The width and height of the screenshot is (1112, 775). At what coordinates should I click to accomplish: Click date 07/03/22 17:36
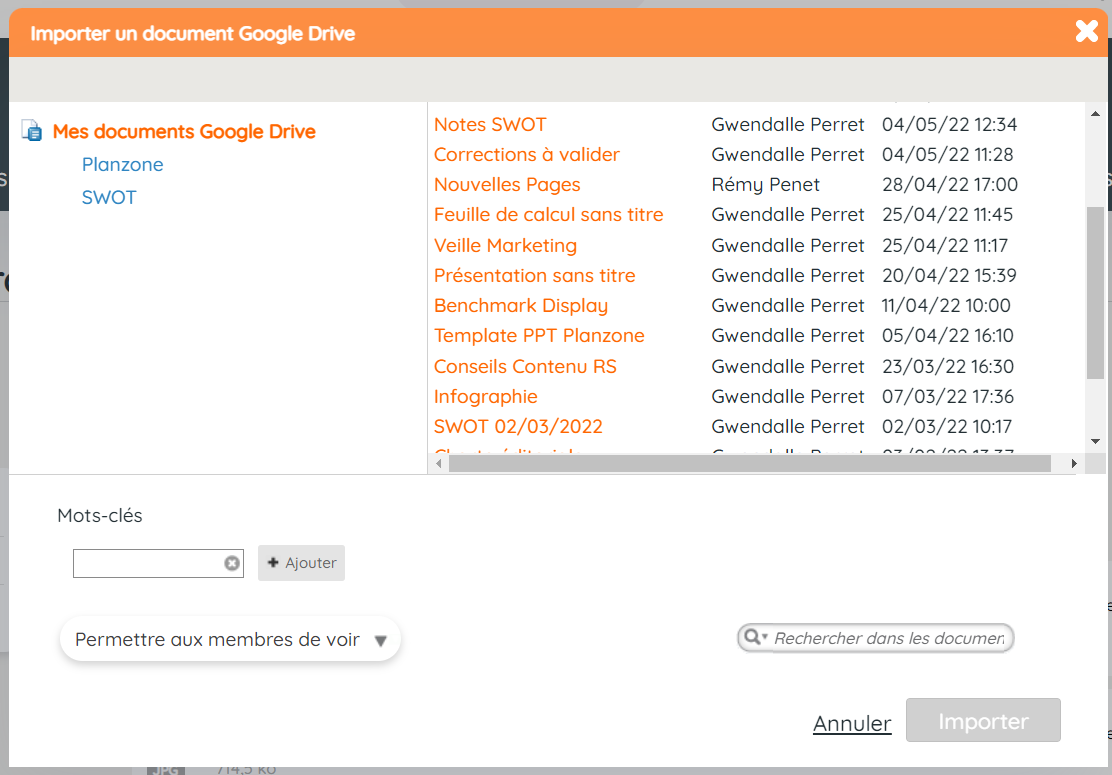948,396
